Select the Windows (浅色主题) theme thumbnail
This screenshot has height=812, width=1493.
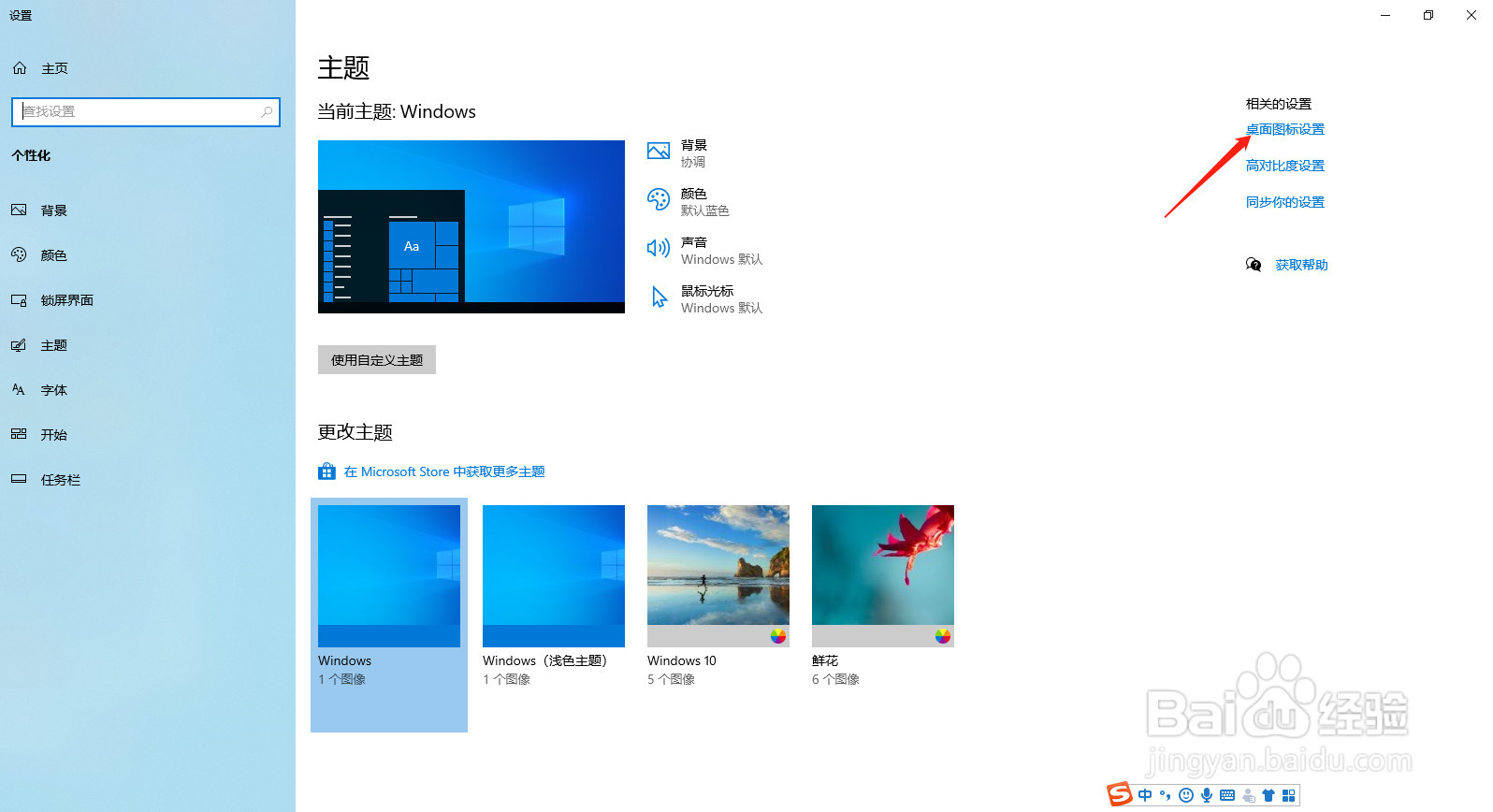click(x=554, y=576)
